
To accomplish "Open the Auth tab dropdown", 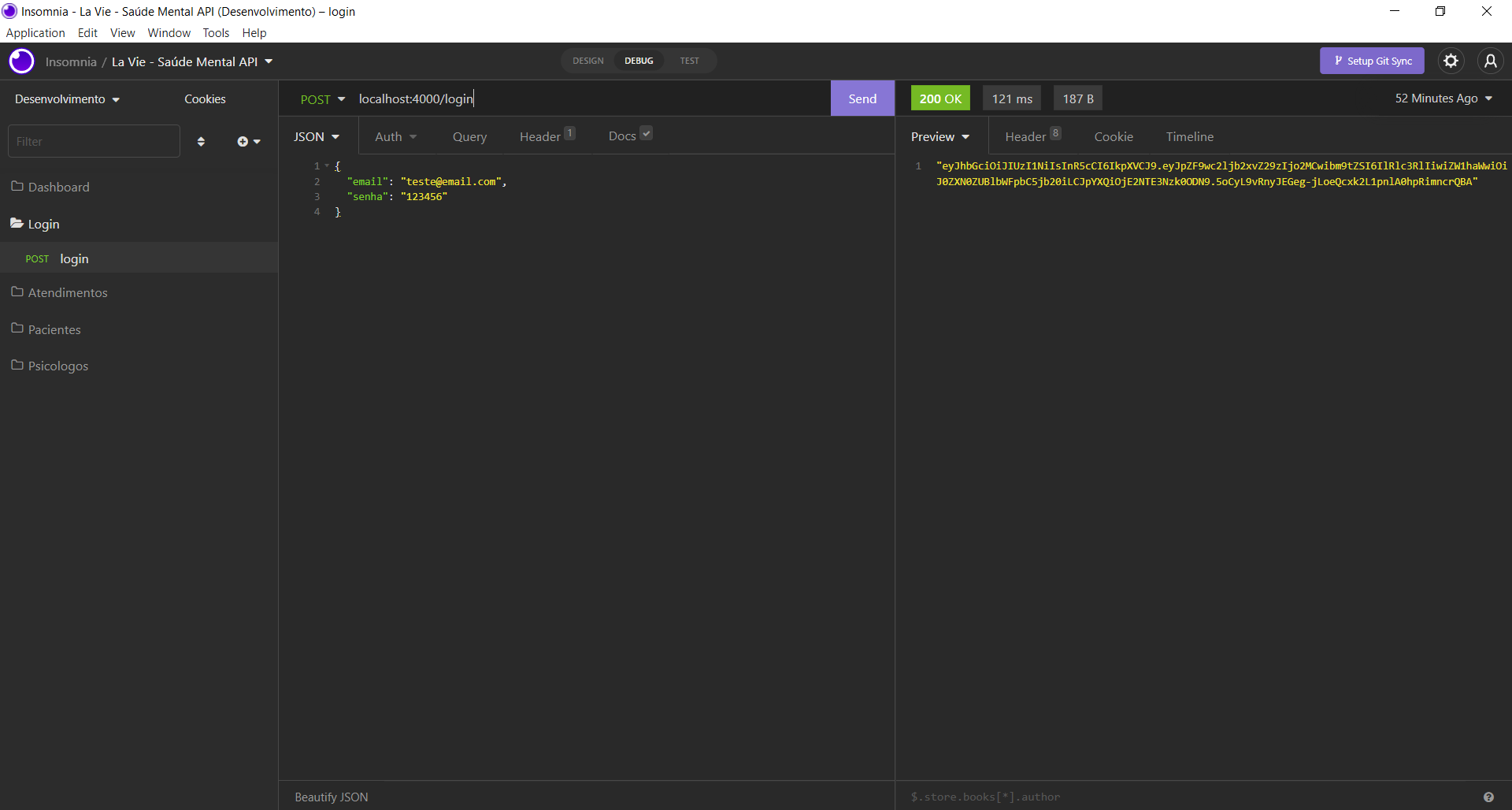I will (x=395, y=136).
